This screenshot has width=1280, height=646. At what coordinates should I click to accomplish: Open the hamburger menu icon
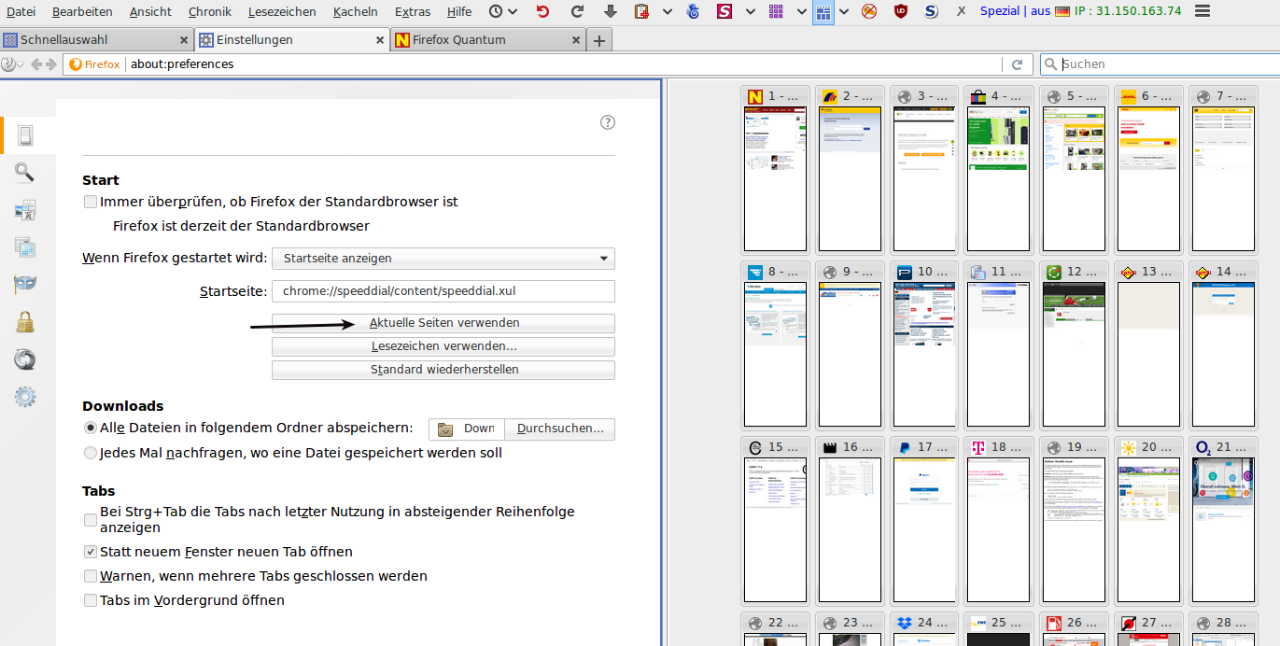pyautogui.click(x=1203, y=11)
